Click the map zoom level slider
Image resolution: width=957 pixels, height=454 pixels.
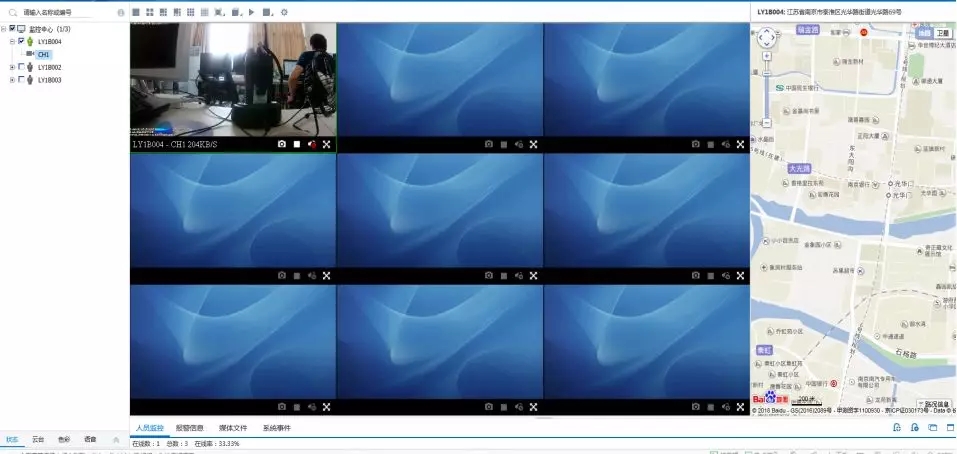pyautogui.click(x=767, y=89)
